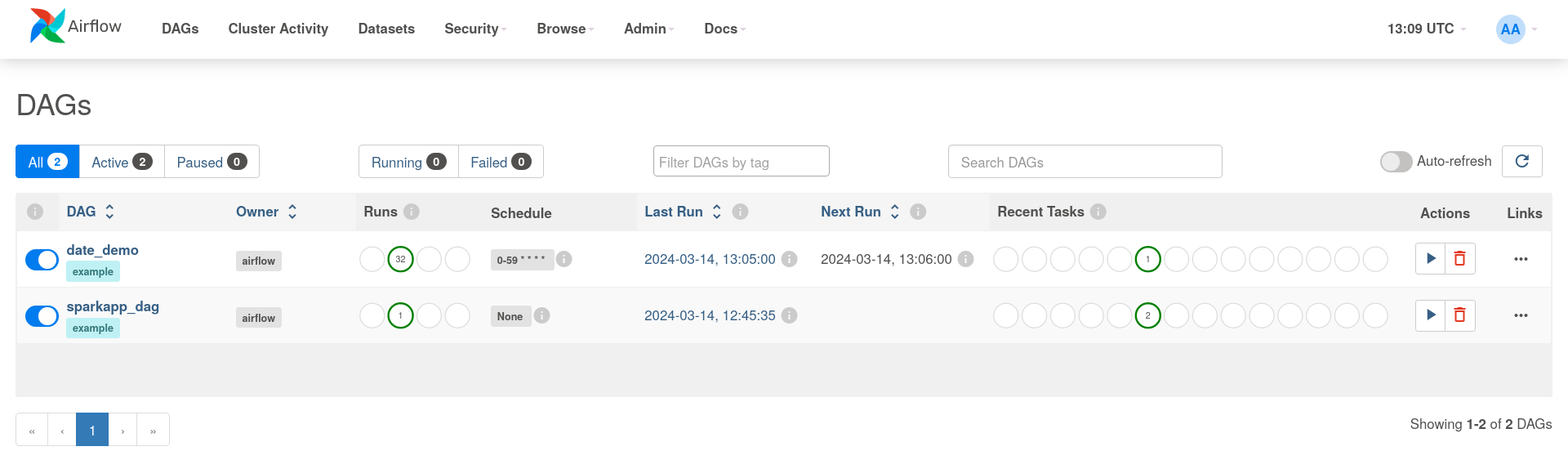Screen dimensions: 1568x451
Task: Click the refresh DAGs icon button
Action: tap(1522, 162)
